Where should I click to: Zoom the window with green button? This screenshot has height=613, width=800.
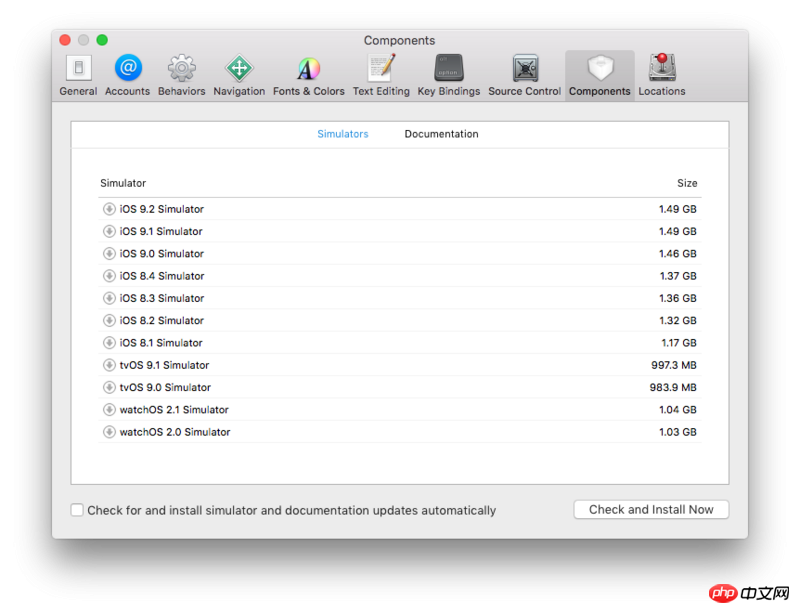click(102, 40)
